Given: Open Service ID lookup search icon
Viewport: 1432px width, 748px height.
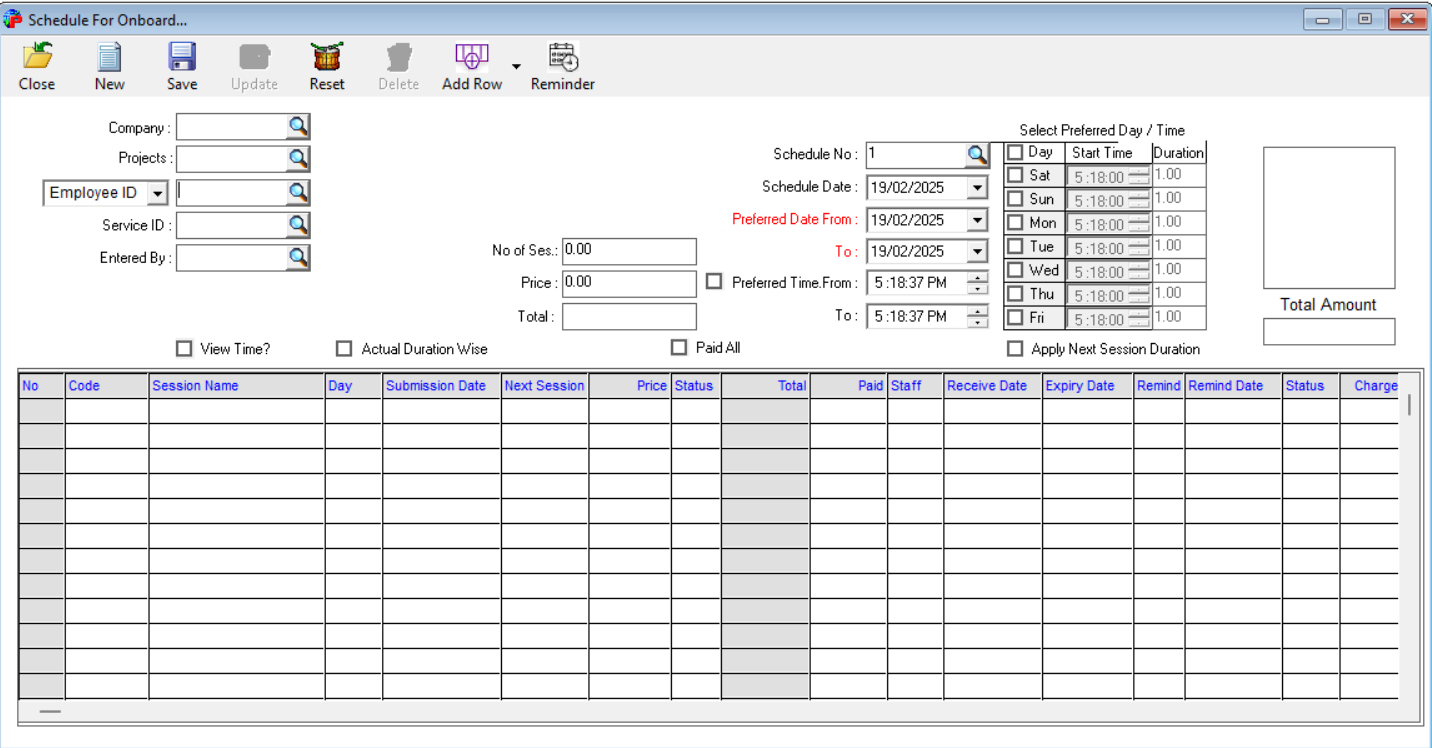Looking at the screenshot, I should 298,225.
